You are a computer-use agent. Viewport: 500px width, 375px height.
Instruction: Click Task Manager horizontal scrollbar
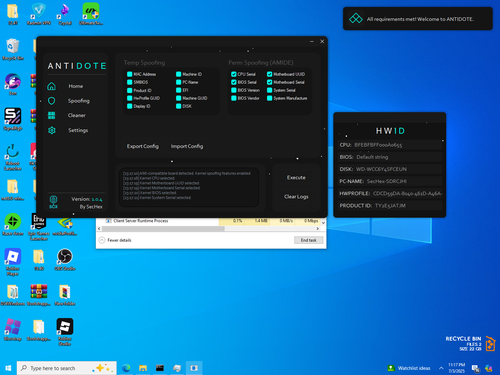[x=210, y=229]
